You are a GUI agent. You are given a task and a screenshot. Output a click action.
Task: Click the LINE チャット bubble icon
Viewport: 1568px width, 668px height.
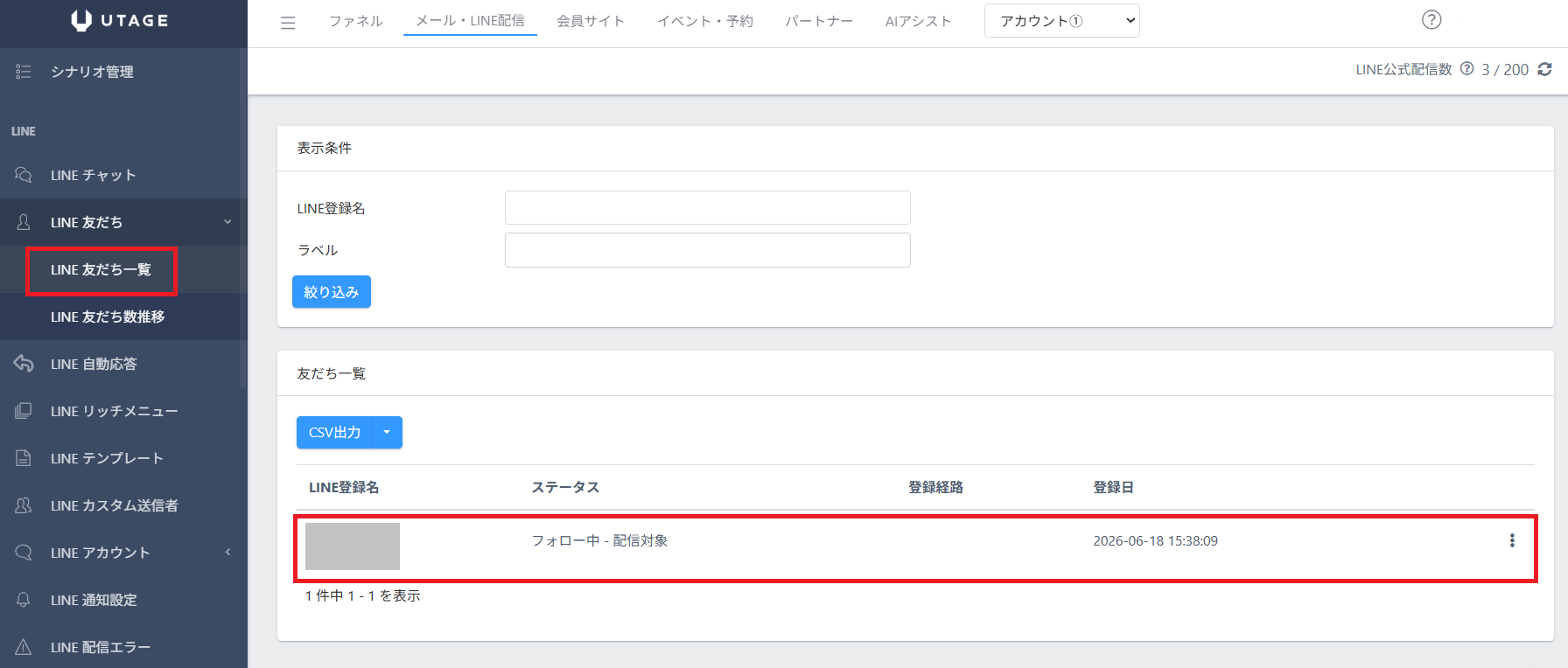pos(24,175)
